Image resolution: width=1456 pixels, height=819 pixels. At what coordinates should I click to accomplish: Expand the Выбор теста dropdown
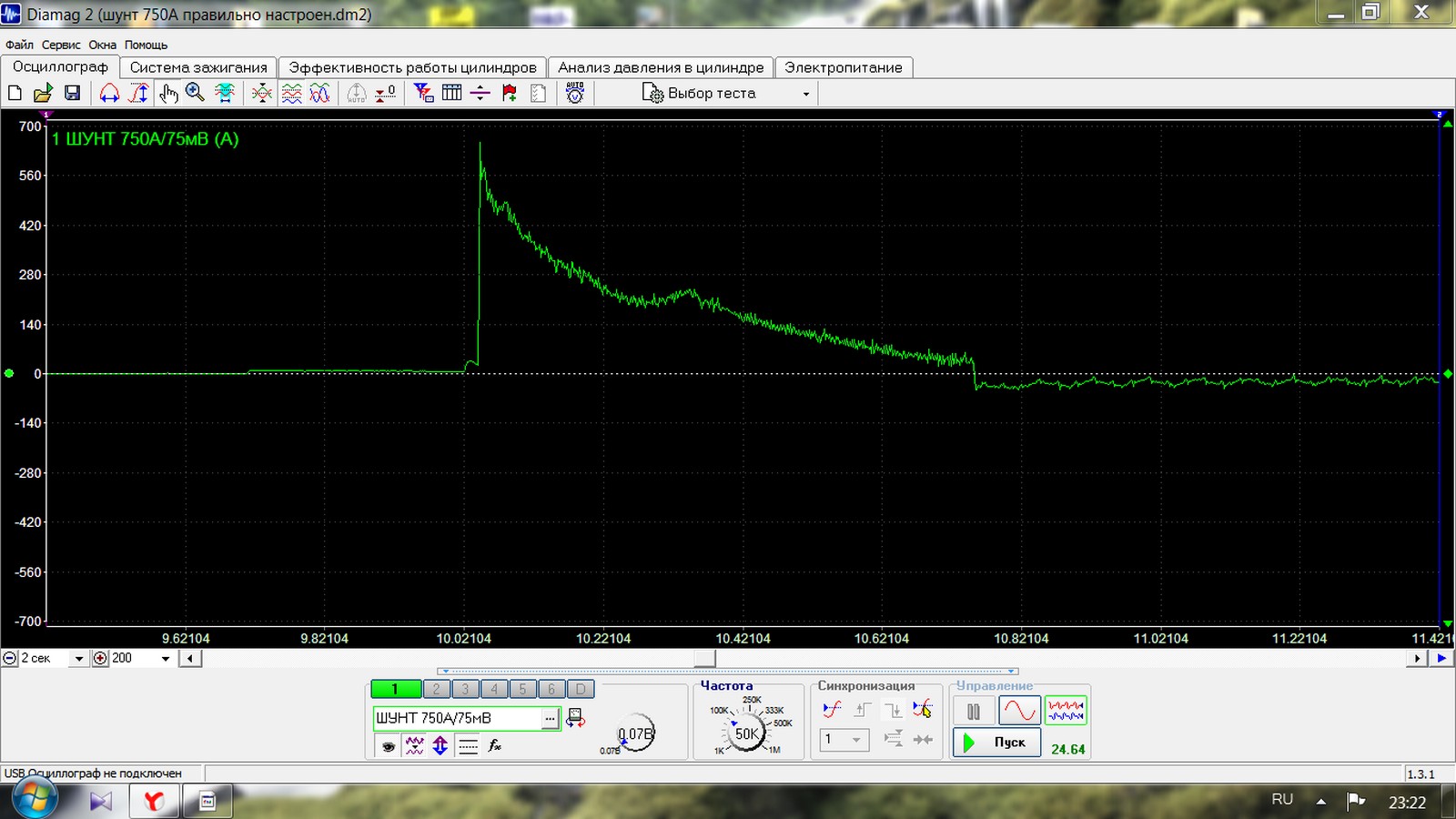click(x=805, y=94)
